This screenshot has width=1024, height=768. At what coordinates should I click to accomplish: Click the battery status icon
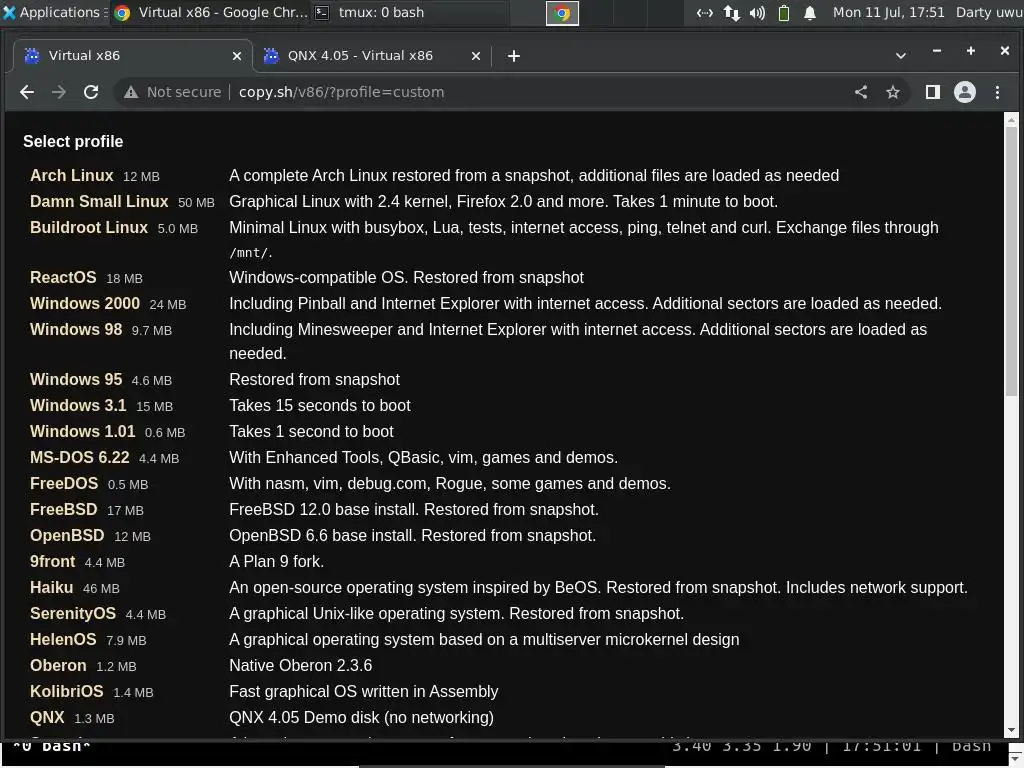point(784,12)
